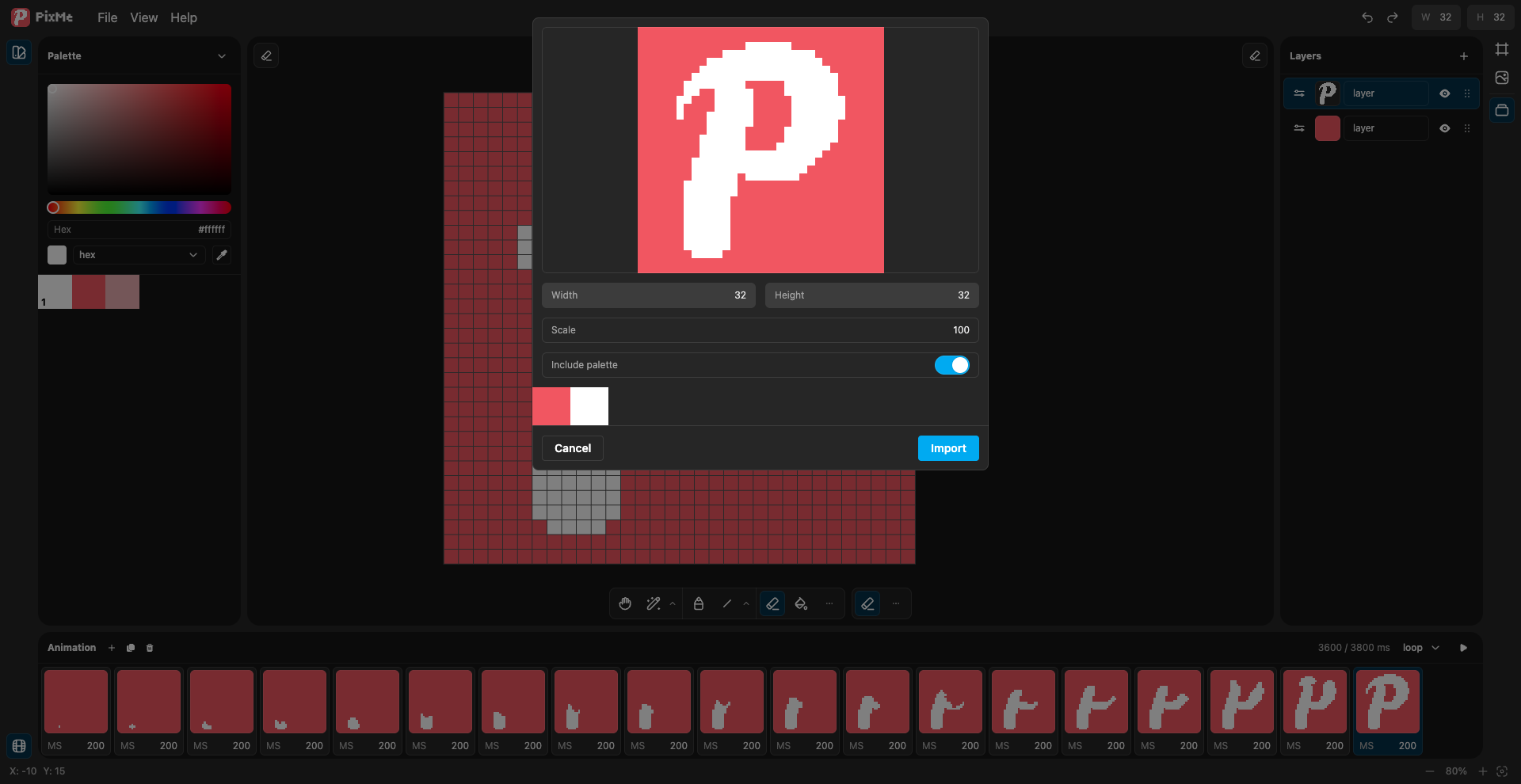Screen dimensions: 1521x784
Task: Click the canvas W size field in the top bar
Action: tap(1436, 17)
